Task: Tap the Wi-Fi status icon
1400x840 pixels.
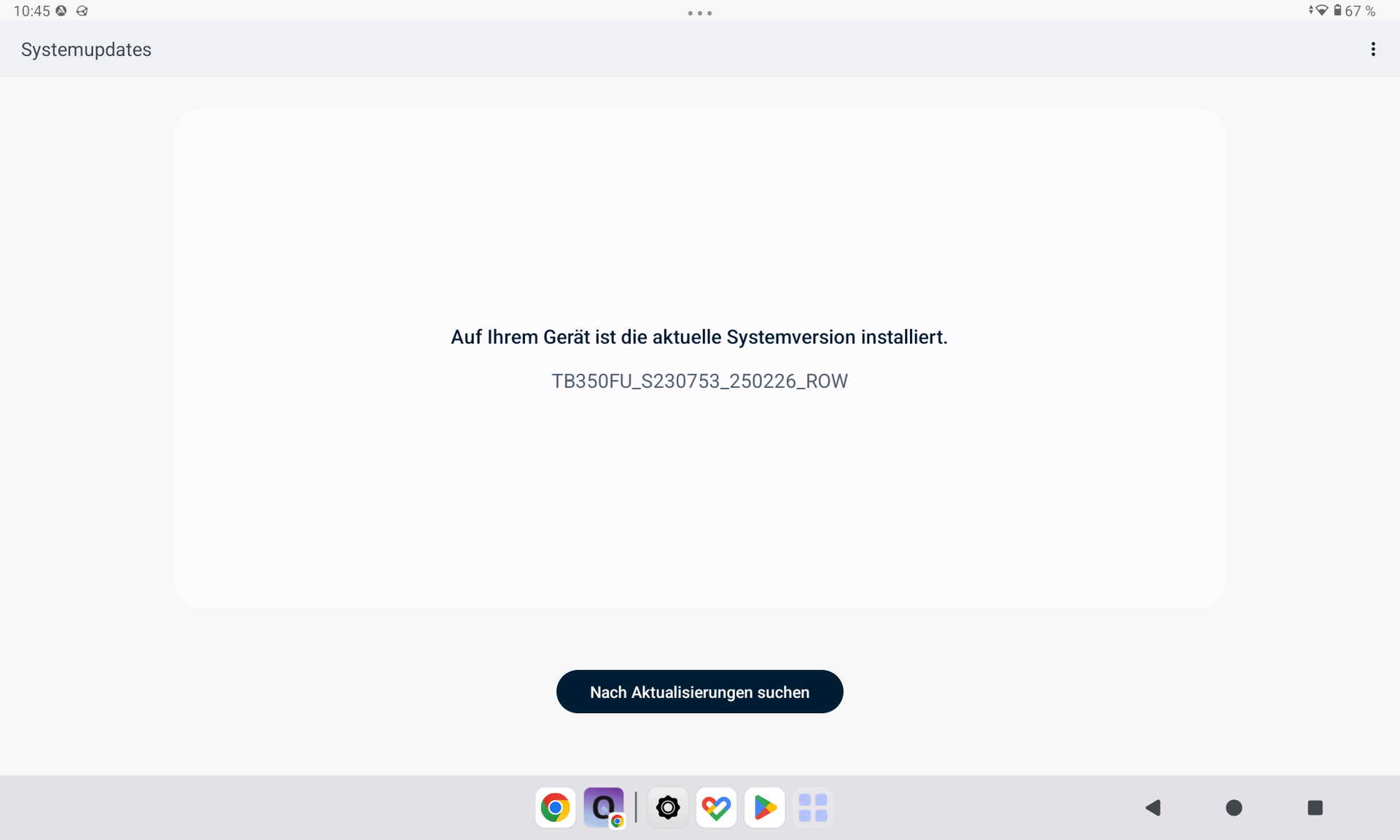Action: click(x=1321, y=10)
